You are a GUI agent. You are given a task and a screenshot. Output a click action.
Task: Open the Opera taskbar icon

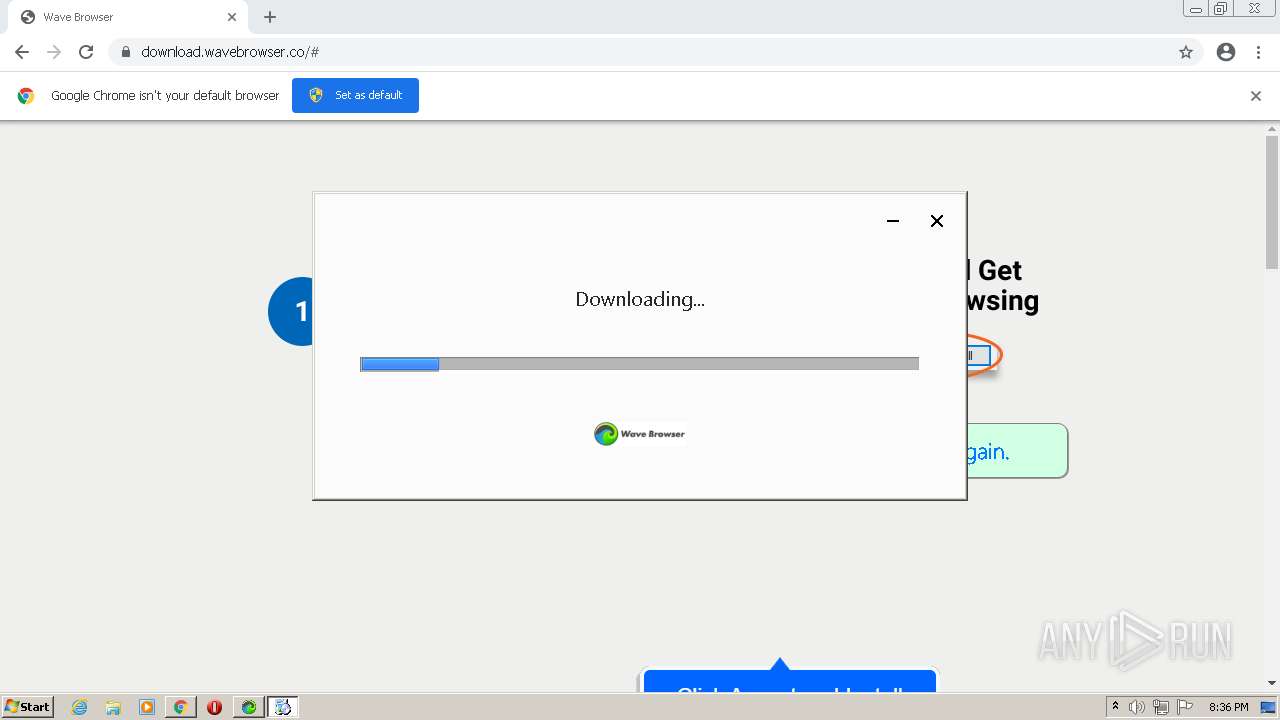point(214,707)
